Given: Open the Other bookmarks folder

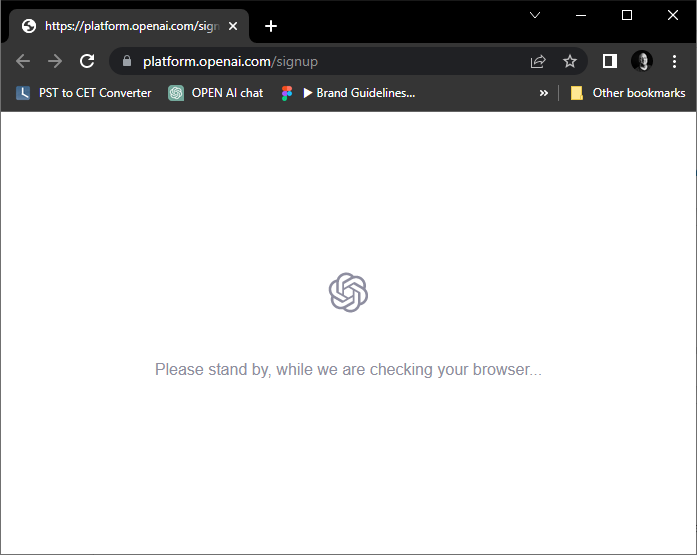Looking at the screenshot, I should [628, 93].
